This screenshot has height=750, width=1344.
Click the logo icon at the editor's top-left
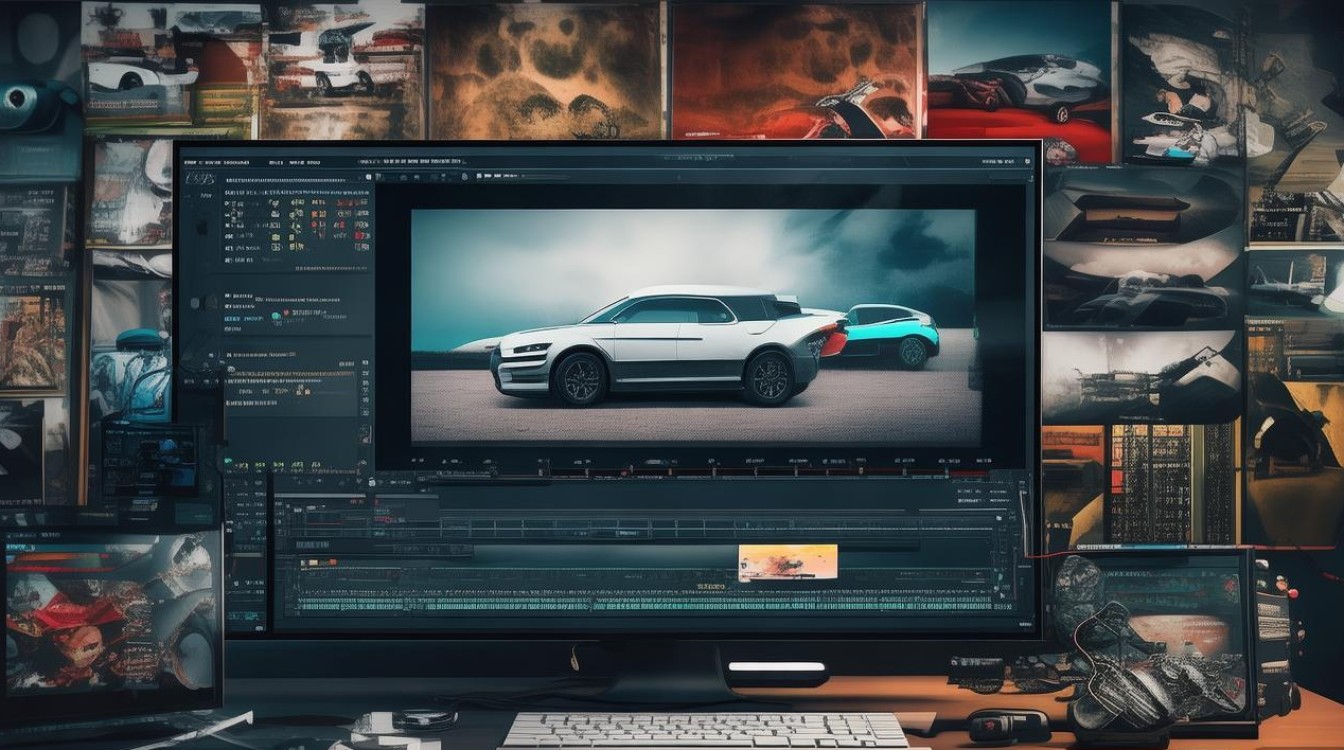[201, 178]
